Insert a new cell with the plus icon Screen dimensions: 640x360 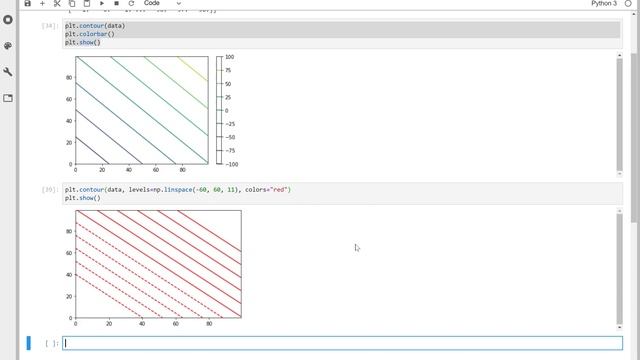pyautogui.click(x=42, y=3)
